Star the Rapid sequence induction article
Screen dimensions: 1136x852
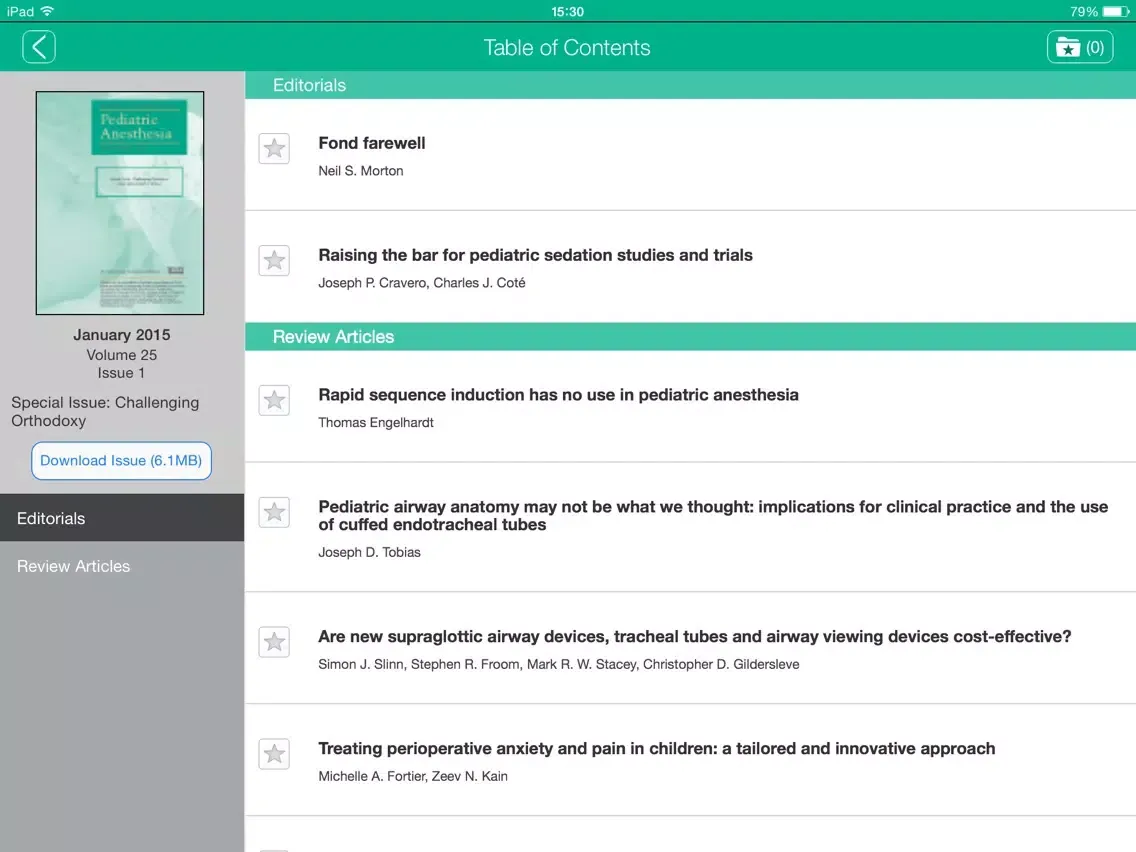click(274, 401)
